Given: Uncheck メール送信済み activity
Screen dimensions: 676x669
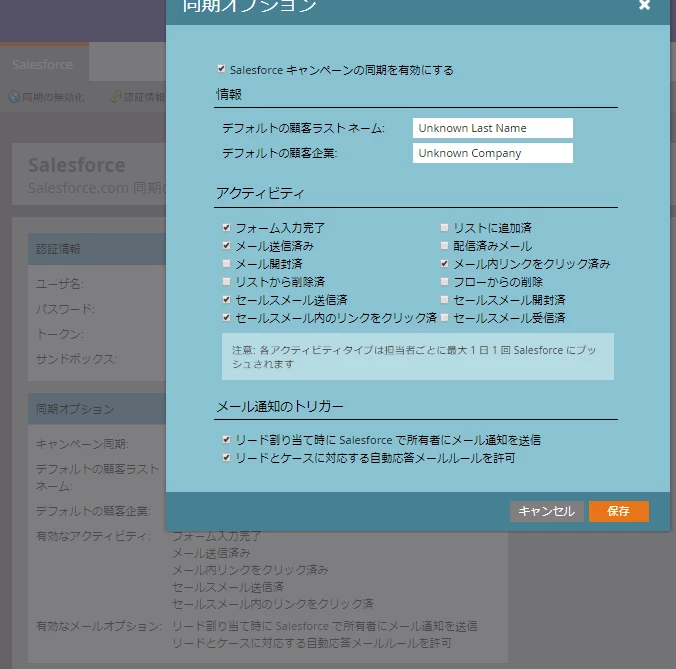Looking at the screenshot, I should tap(226, 246).
